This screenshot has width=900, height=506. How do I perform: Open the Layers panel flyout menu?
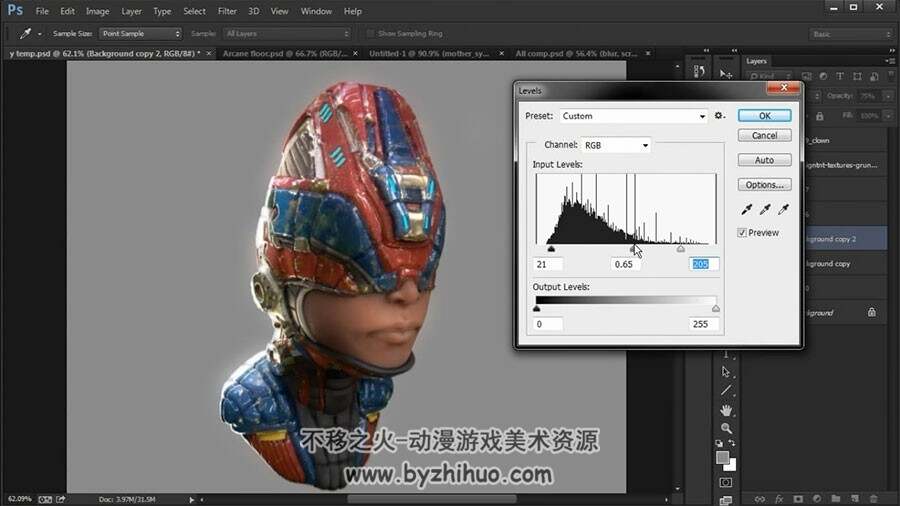coord(890,61)
